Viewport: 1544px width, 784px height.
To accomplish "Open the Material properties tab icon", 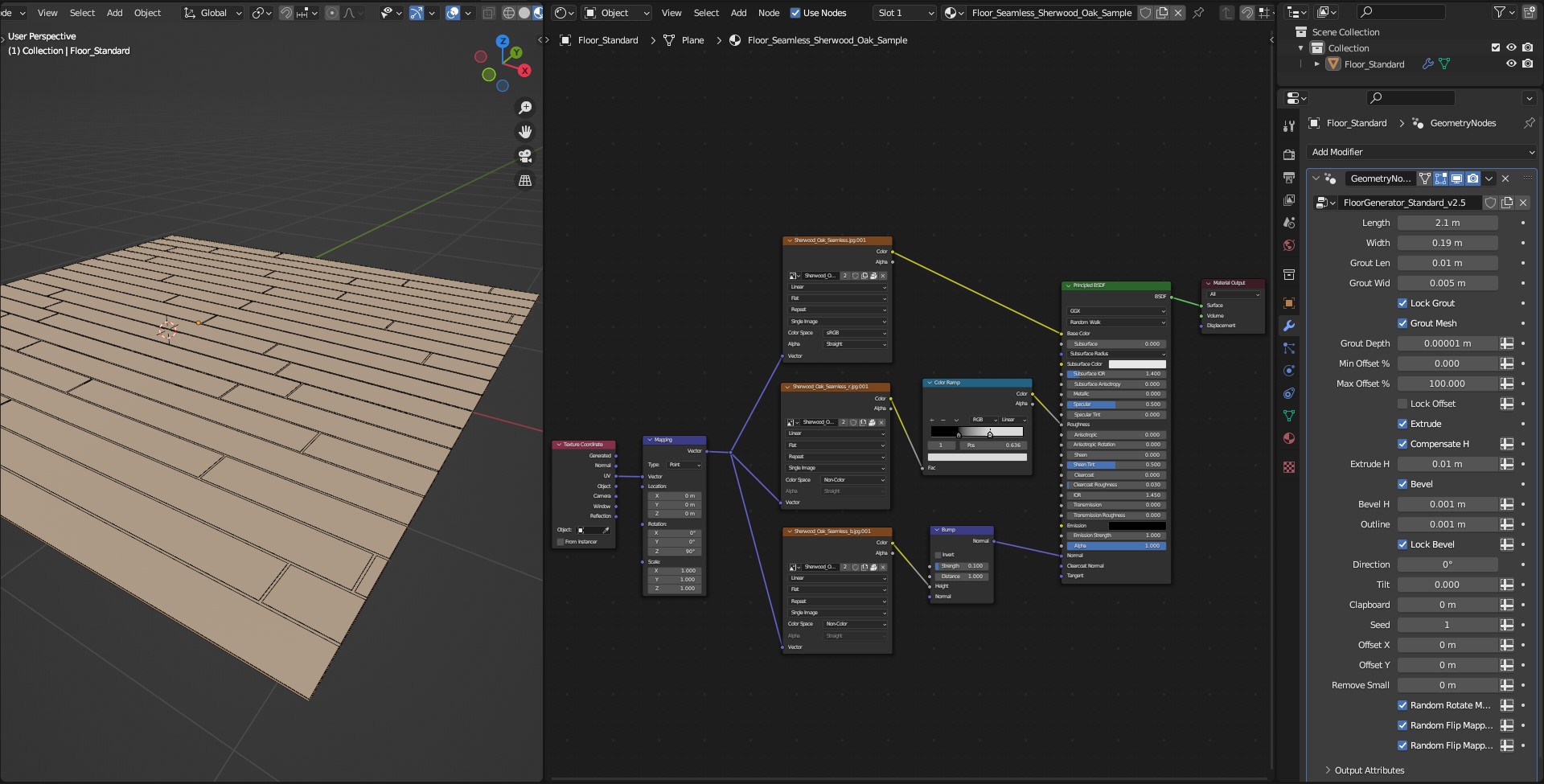I will tap(1289, 438).
